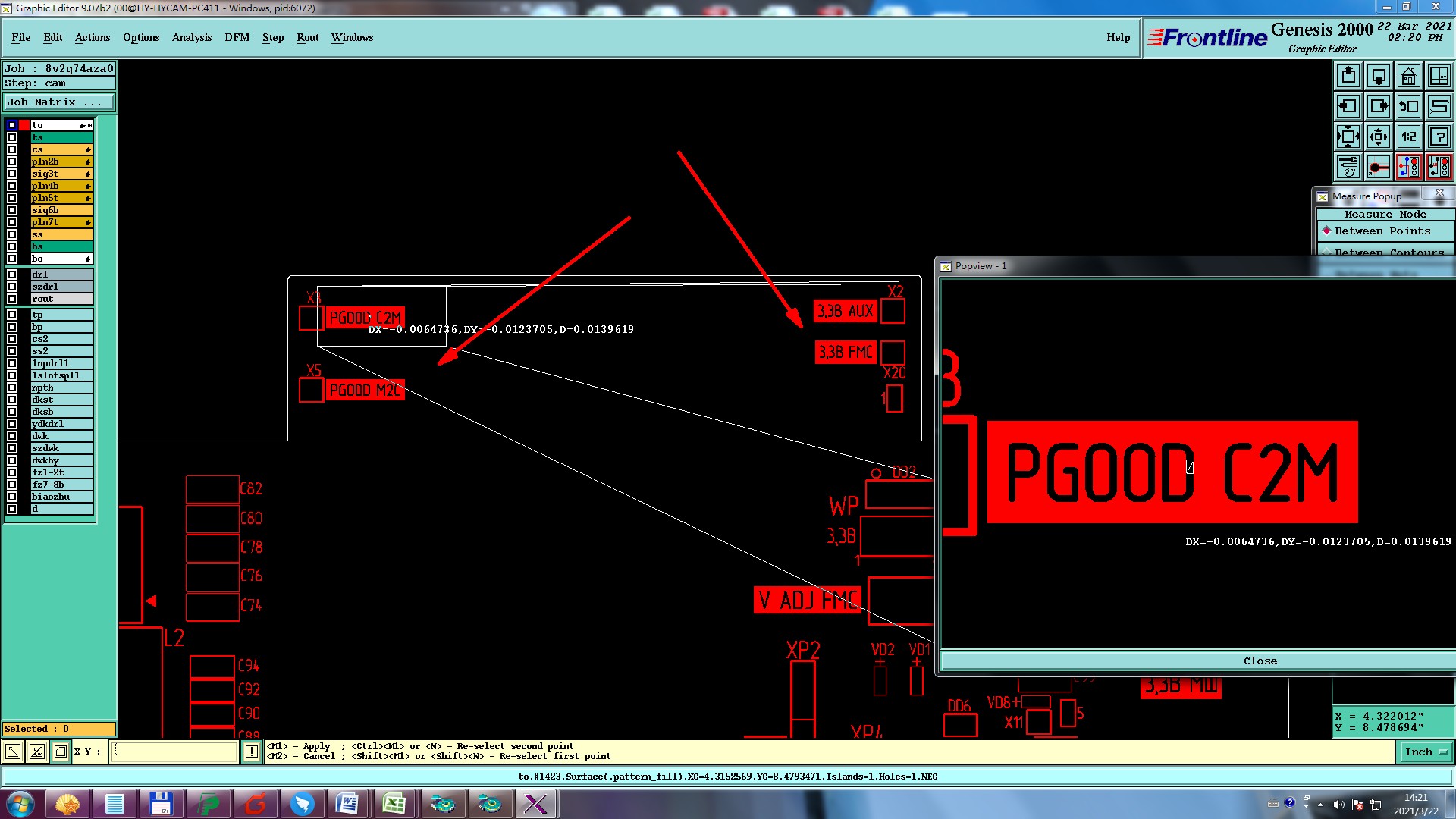The height and width of the screenshot is (819, 1456).
Task: Click the previous view undo icon
Action: [1408, 106]
